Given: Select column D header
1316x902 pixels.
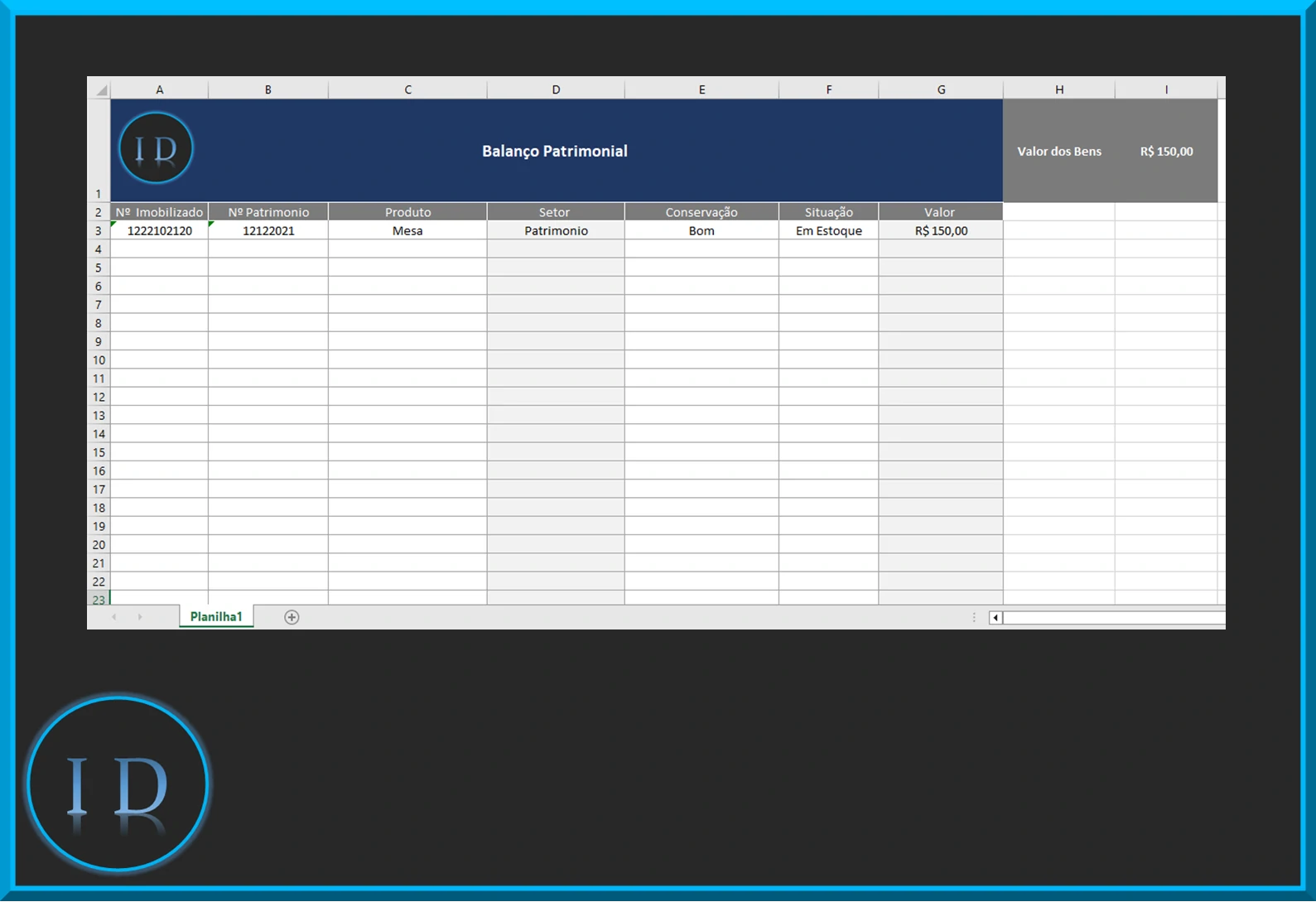Looking at the screenshot, I should tap(556, 89).
